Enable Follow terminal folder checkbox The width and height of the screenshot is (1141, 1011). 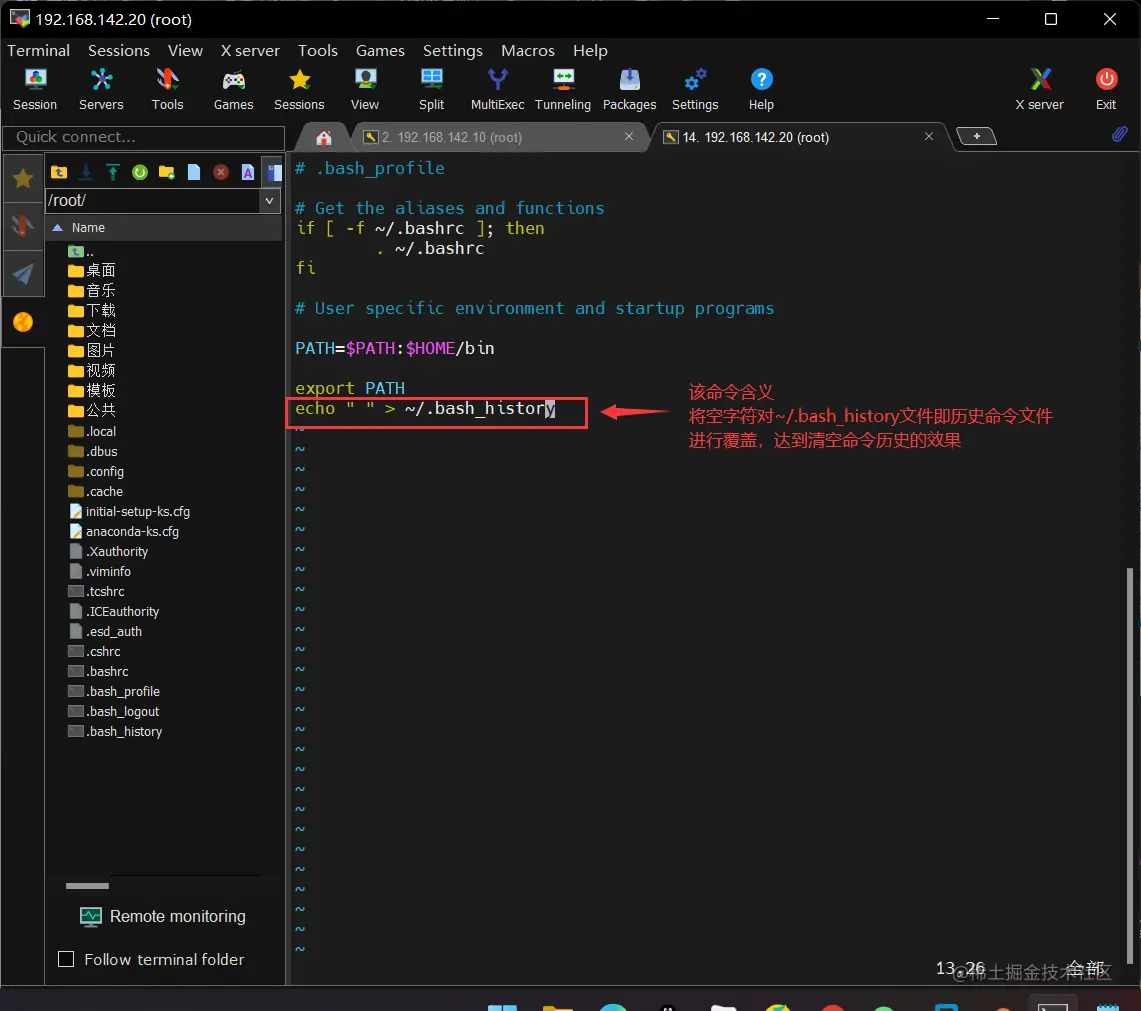point(66,959)
